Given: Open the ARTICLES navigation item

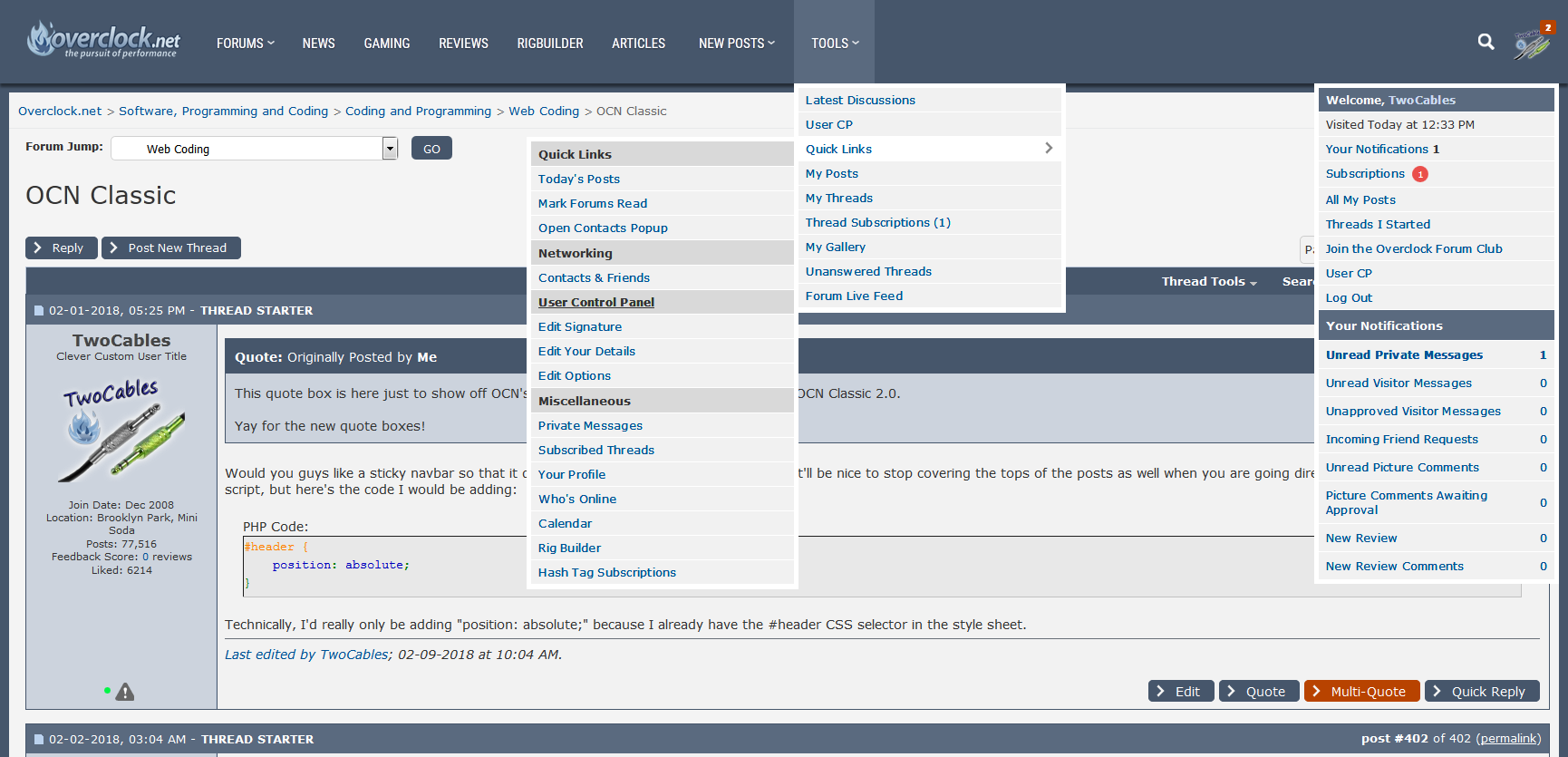Looking at the screenshot, I should point(639,43).
